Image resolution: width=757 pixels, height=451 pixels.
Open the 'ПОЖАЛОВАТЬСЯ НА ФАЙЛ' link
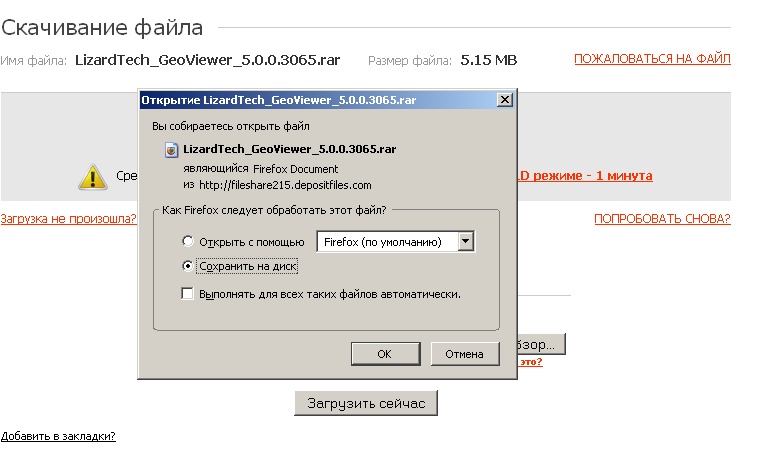coord(652,59)
